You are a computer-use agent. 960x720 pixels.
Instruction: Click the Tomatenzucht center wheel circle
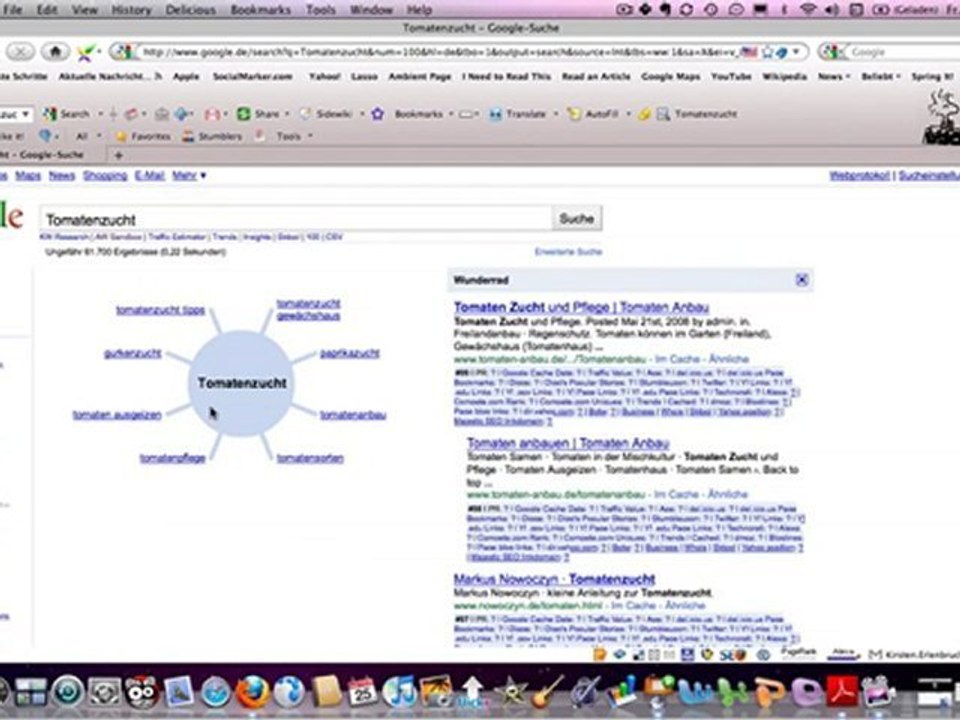(242, 383)
